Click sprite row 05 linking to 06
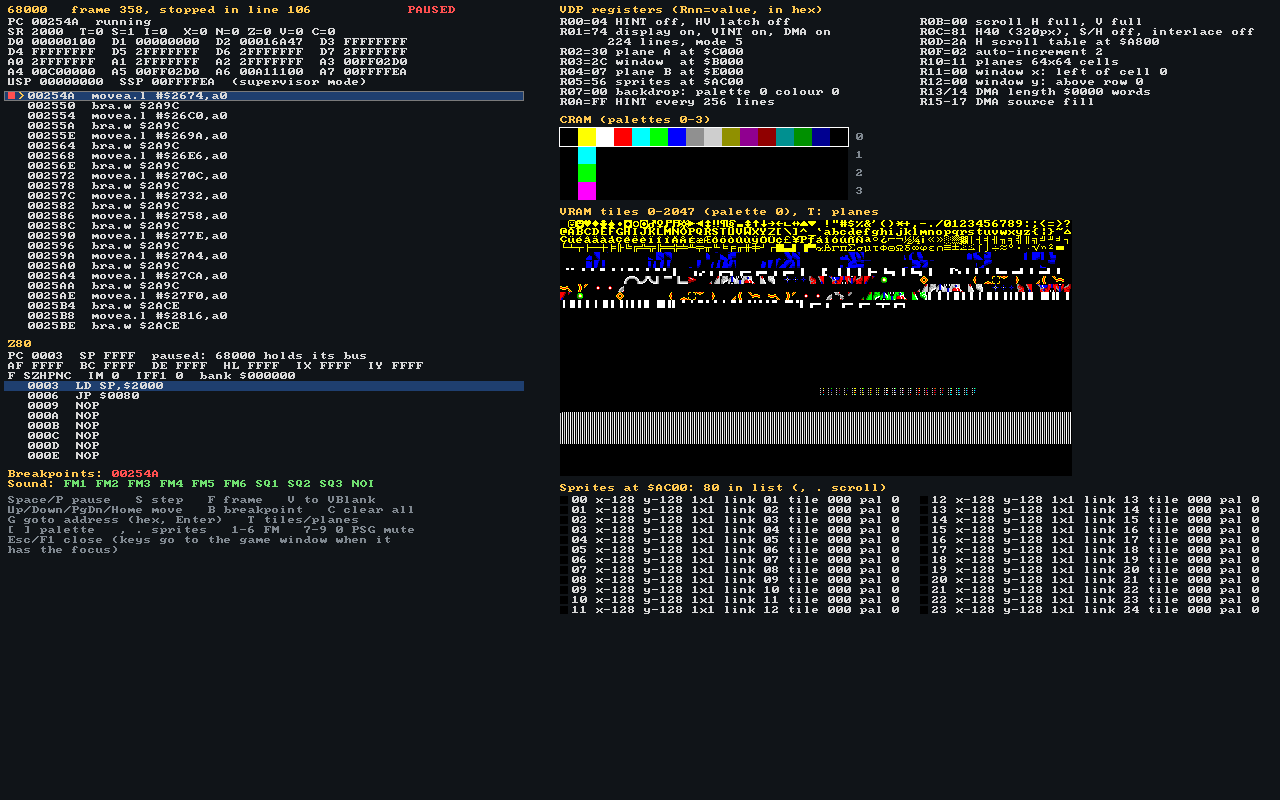Viewport: 1280px width, 800px height. point(731,550)
